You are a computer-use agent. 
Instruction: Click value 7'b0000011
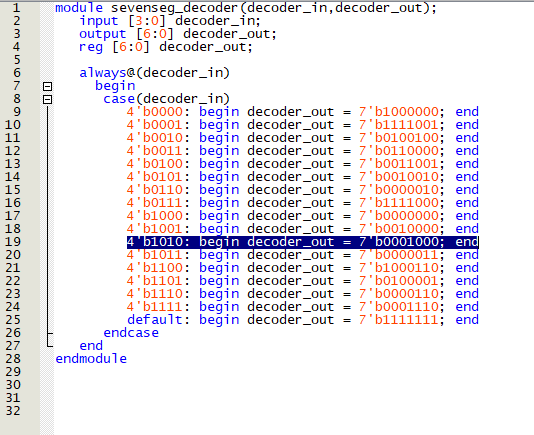[x=399, y=254]
